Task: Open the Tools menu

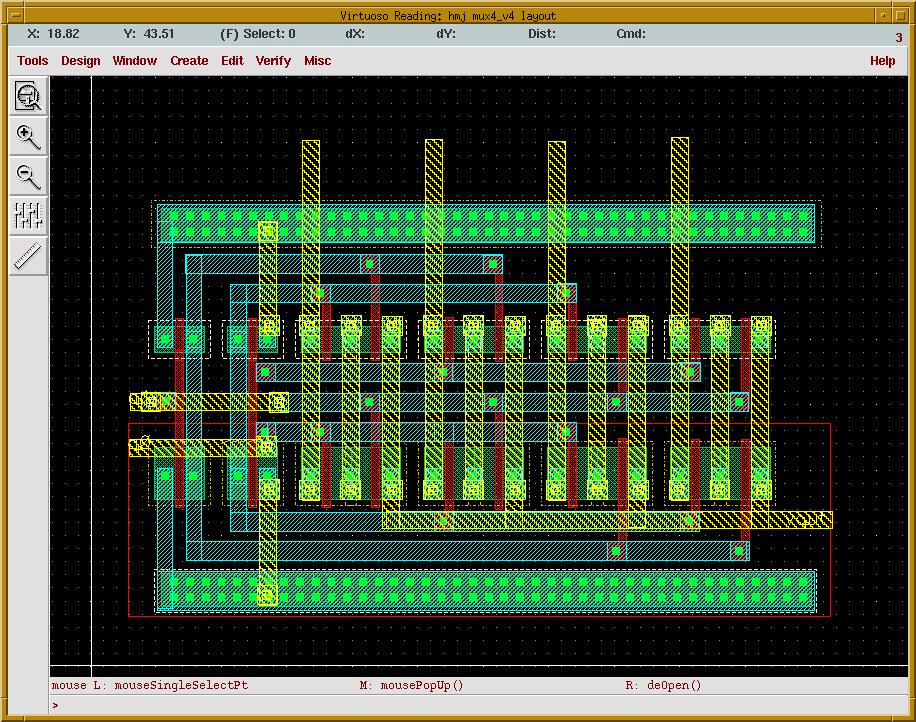Action: pos(32,61)
